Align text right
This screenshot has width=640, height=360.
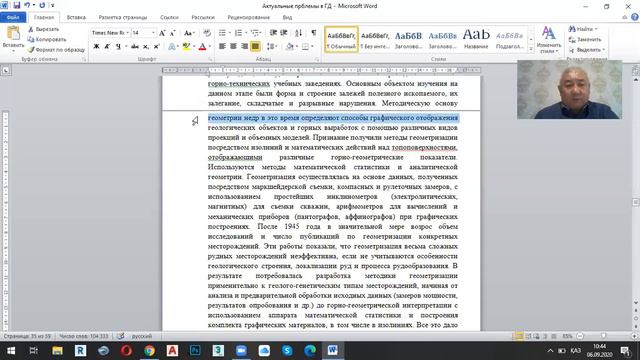tap(244, 47)
